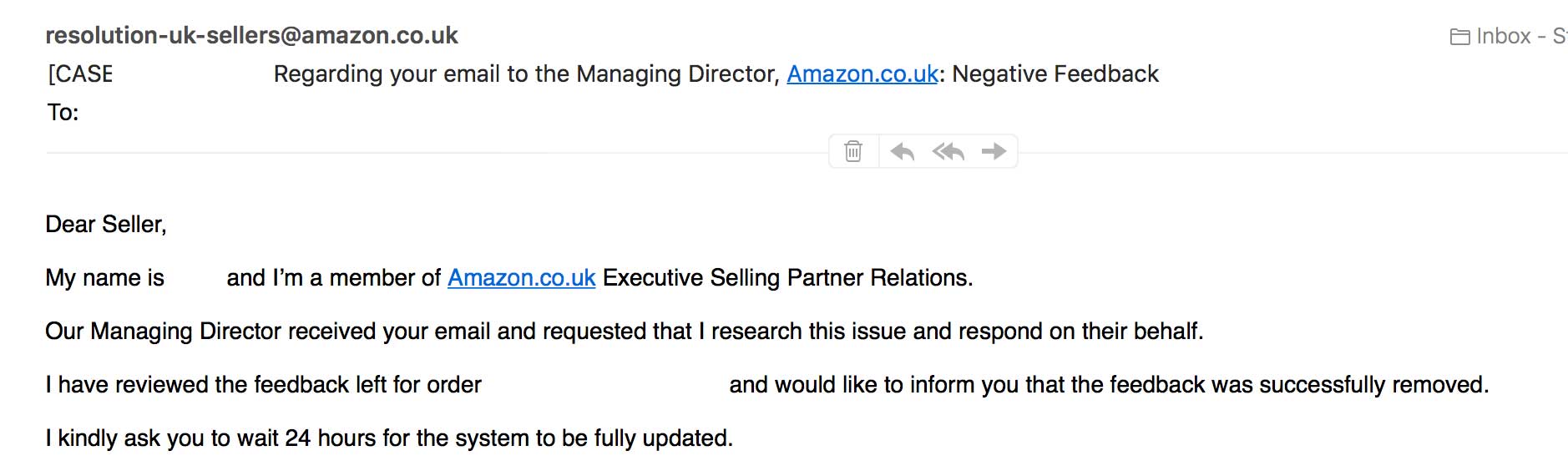Screen dimensions: 1568x471
Task: Forward the message with the right-arrow icon
Action: pos(994,151)
